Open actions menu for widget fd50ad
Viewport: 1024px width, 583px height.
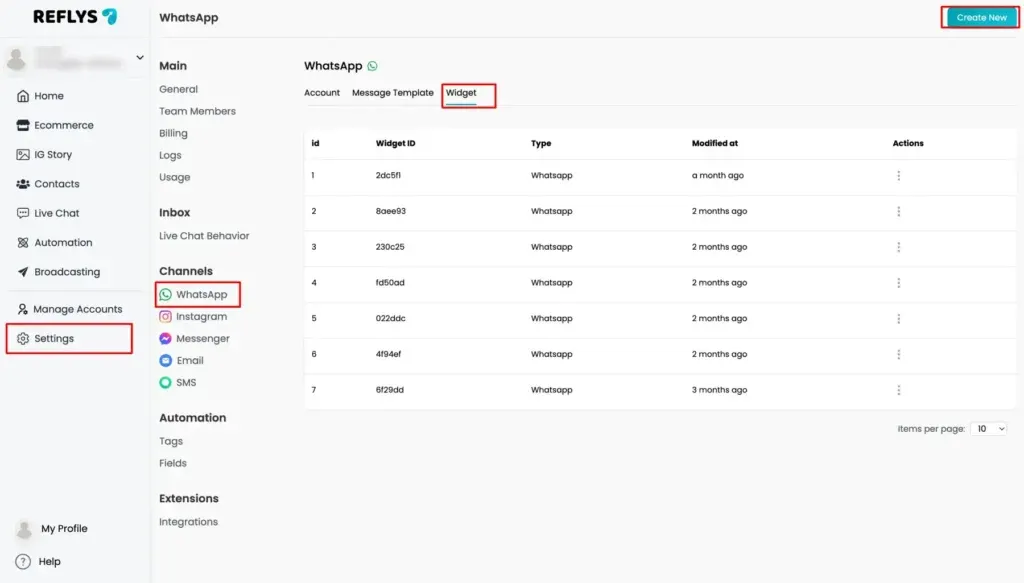coord(899,283)
